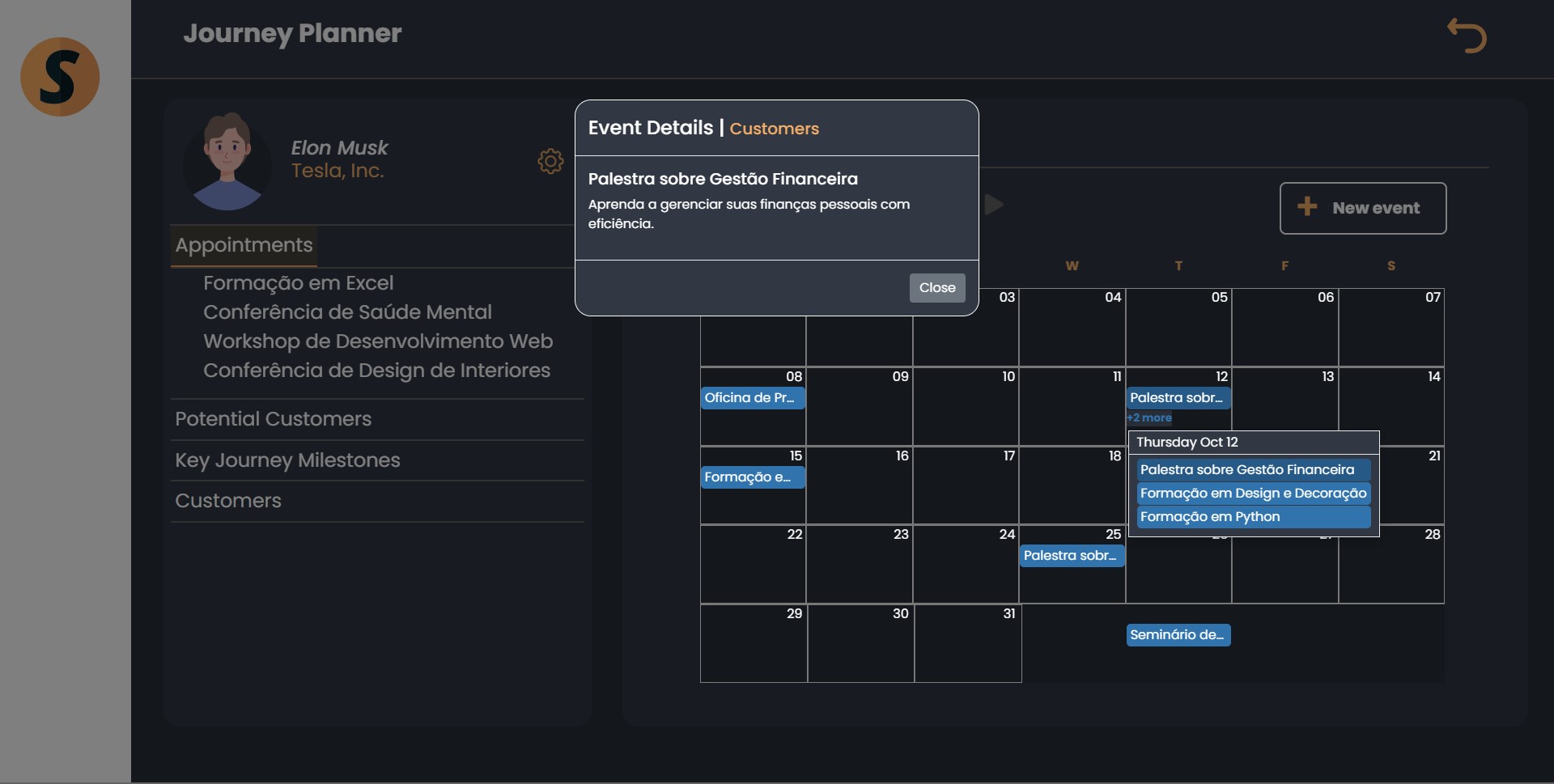Click the back arrow icon at top right
1554x784 pixels.
coord(1467,35)
